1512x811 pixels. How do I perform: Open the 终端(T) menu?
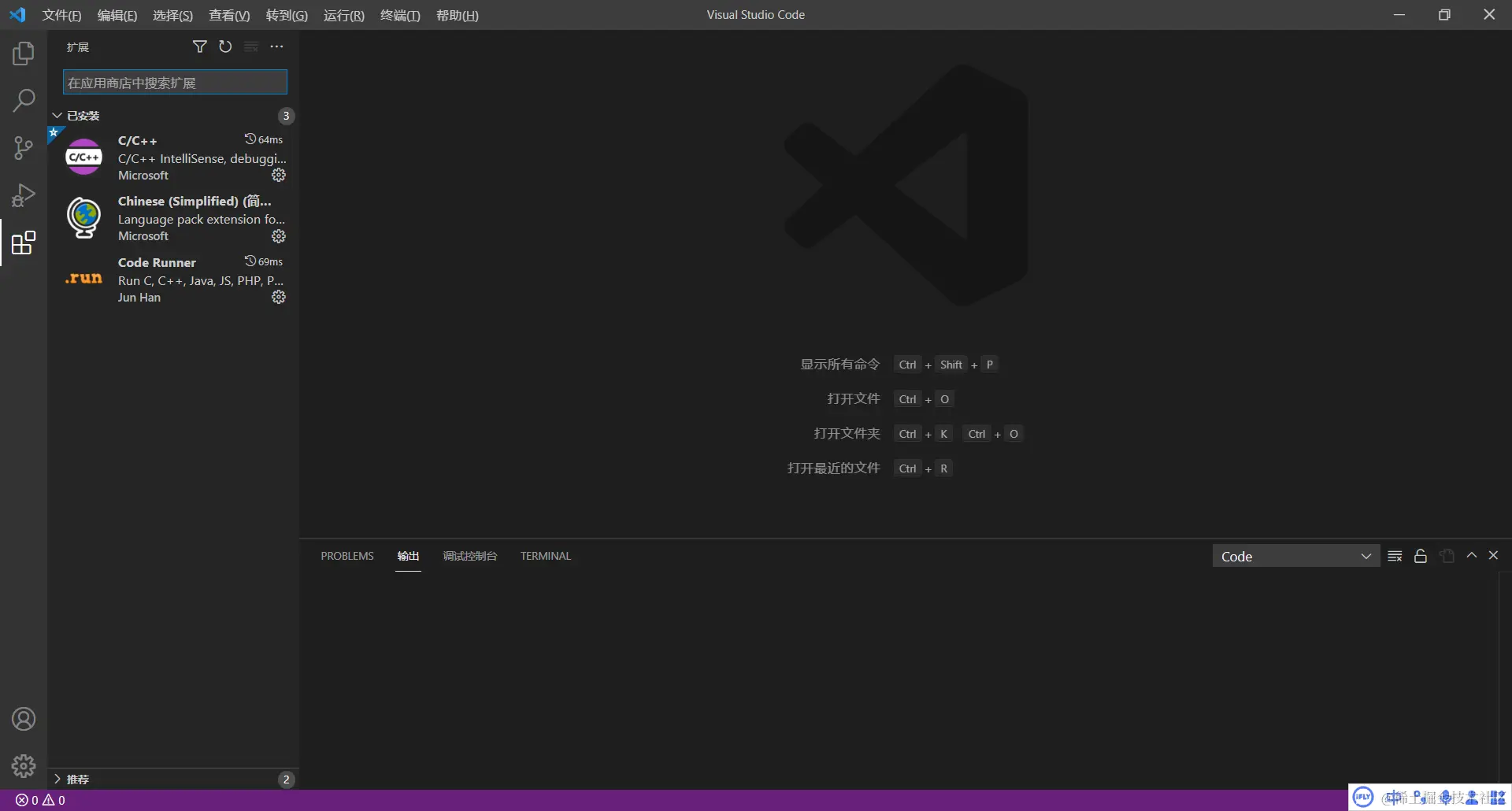click(x=400, y=15)
